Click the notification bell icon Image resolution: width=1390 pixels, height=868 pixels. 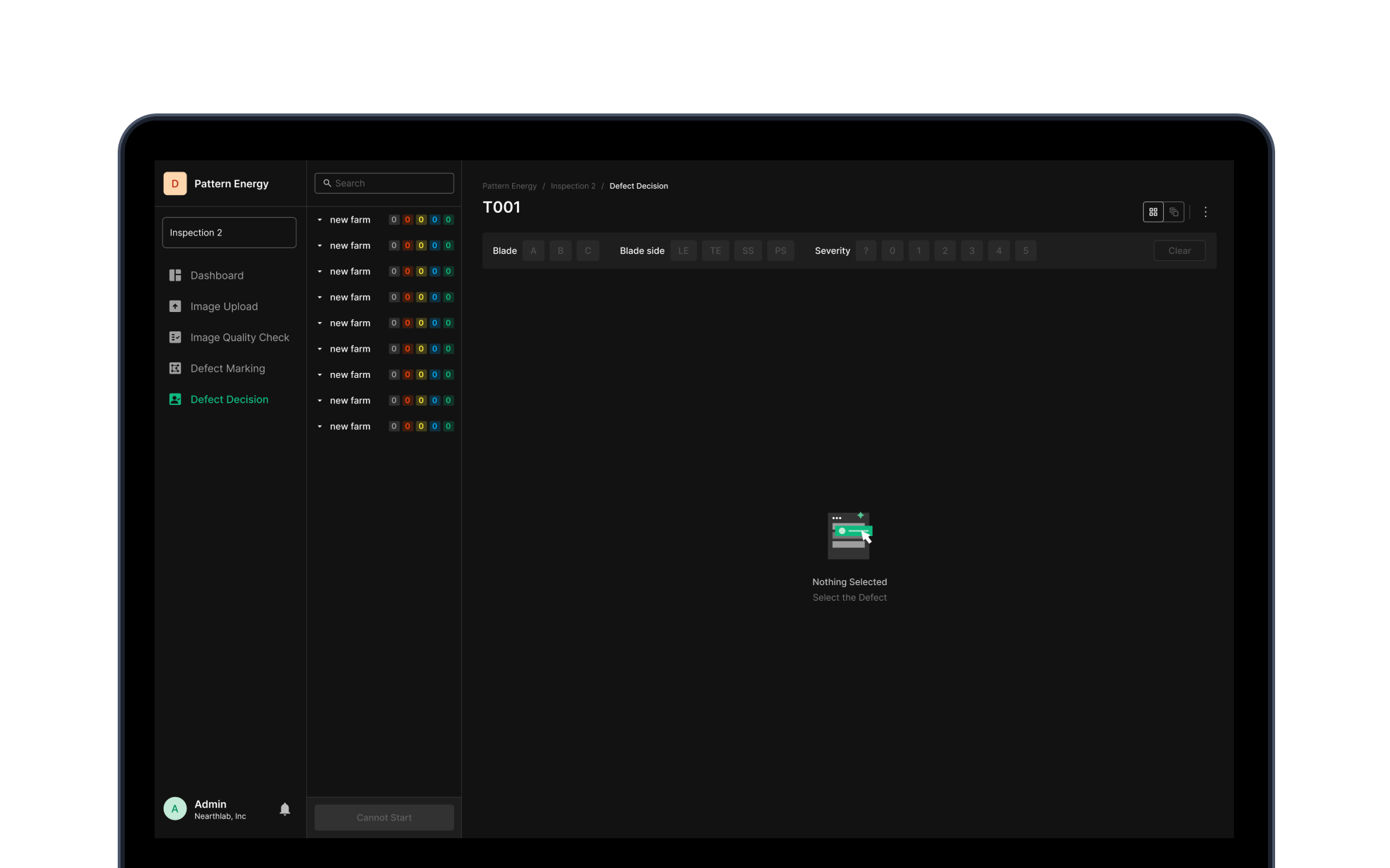(x=285, y=809)
